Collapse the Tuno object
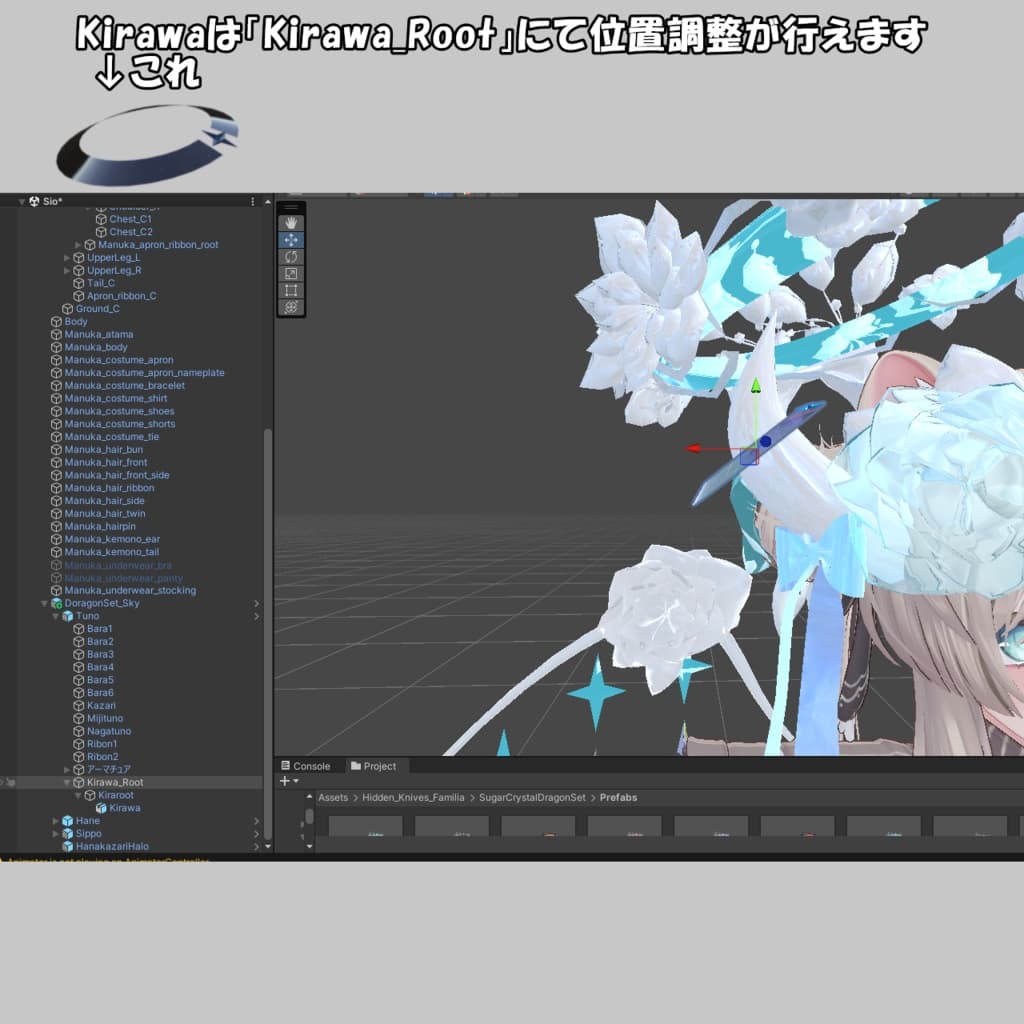1024x1024 pixels. [x=56, y=616]
